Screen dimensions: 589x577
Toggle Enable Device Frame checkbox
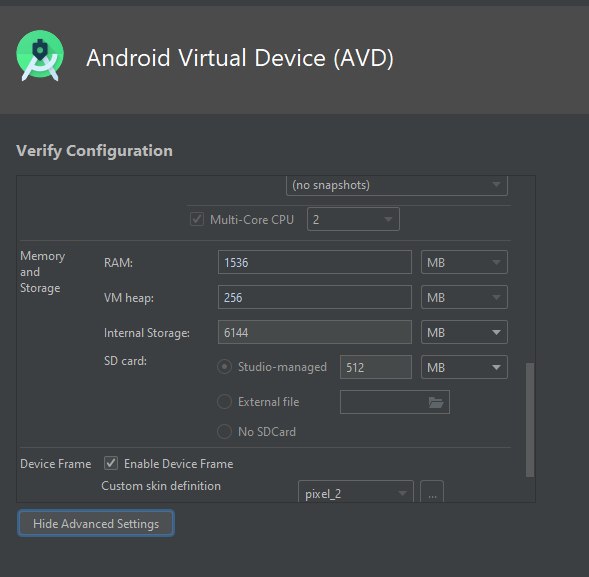[111, 463]
